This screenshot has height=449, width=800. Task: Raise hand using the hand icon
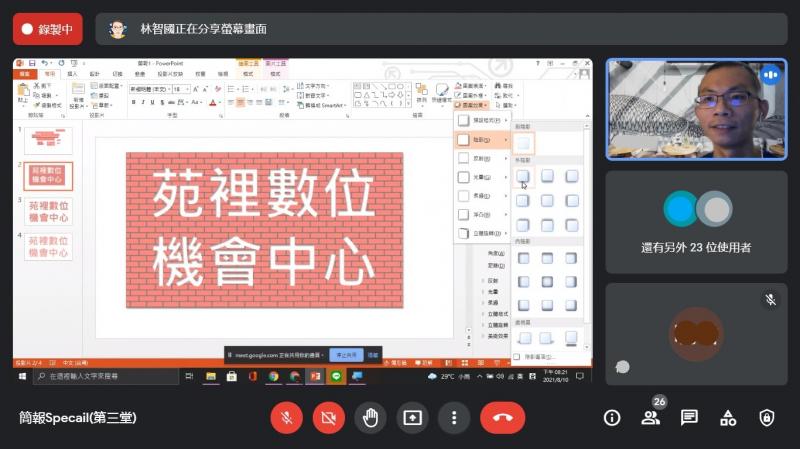[x=370, y=418]
